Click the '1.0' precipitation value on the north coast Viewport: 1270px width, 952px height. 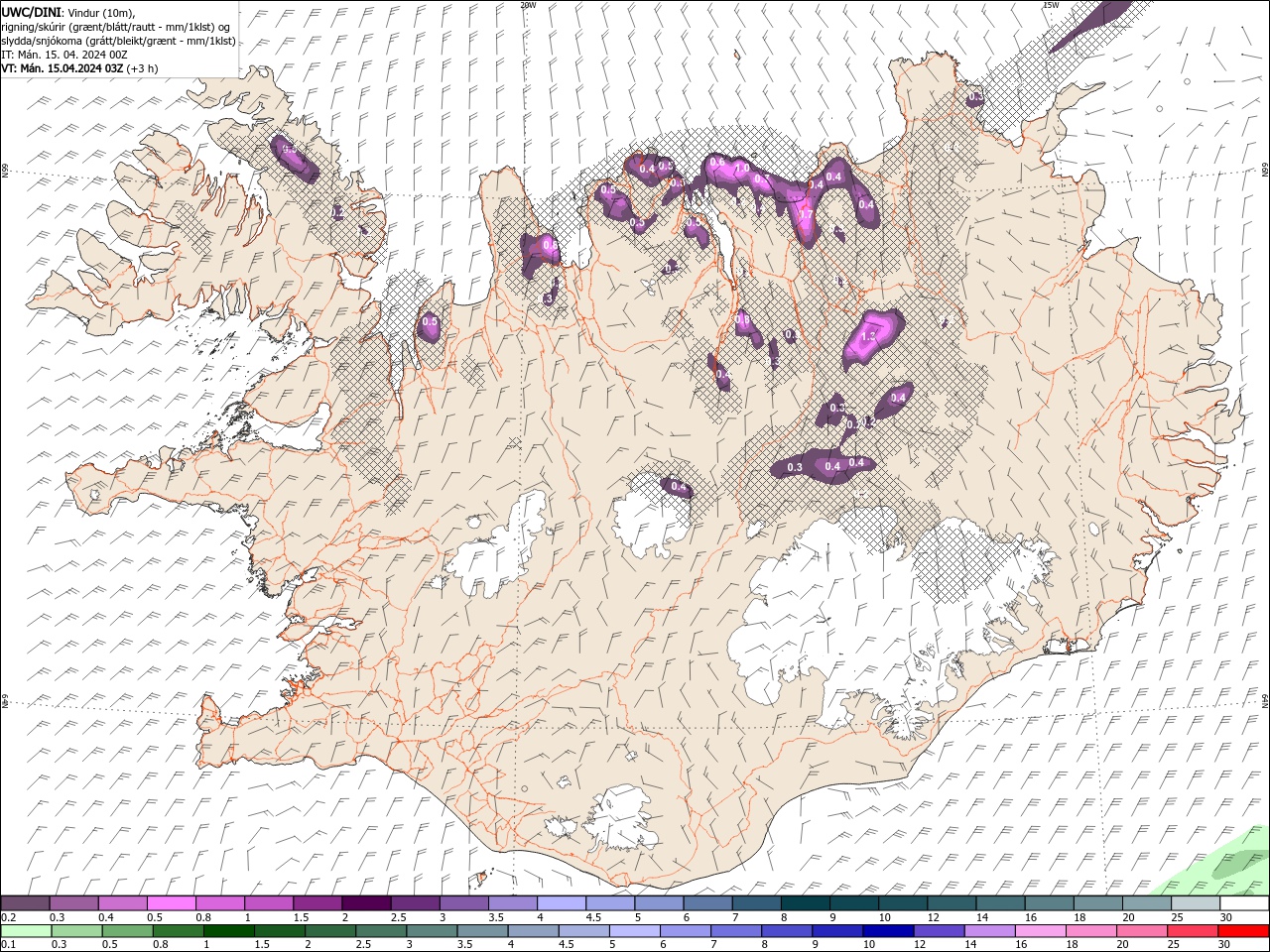[x=741, y=169]
